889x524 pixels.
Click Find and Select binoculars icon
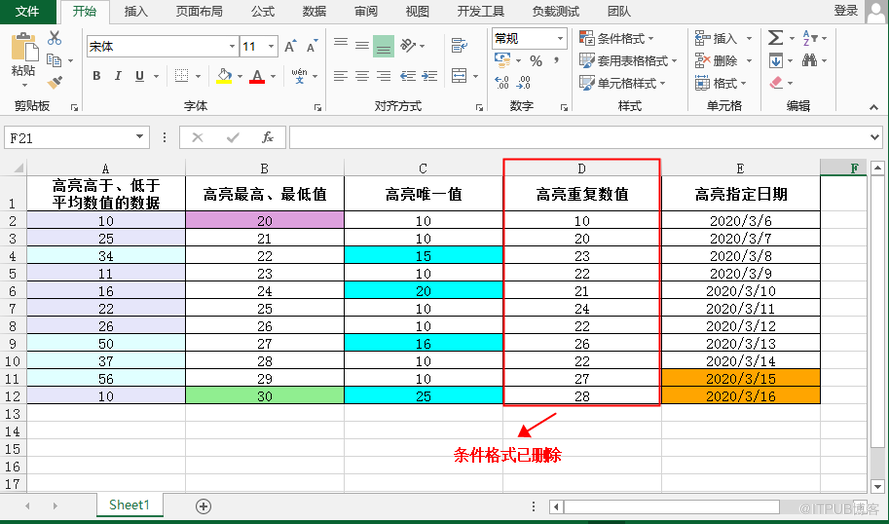810,60
